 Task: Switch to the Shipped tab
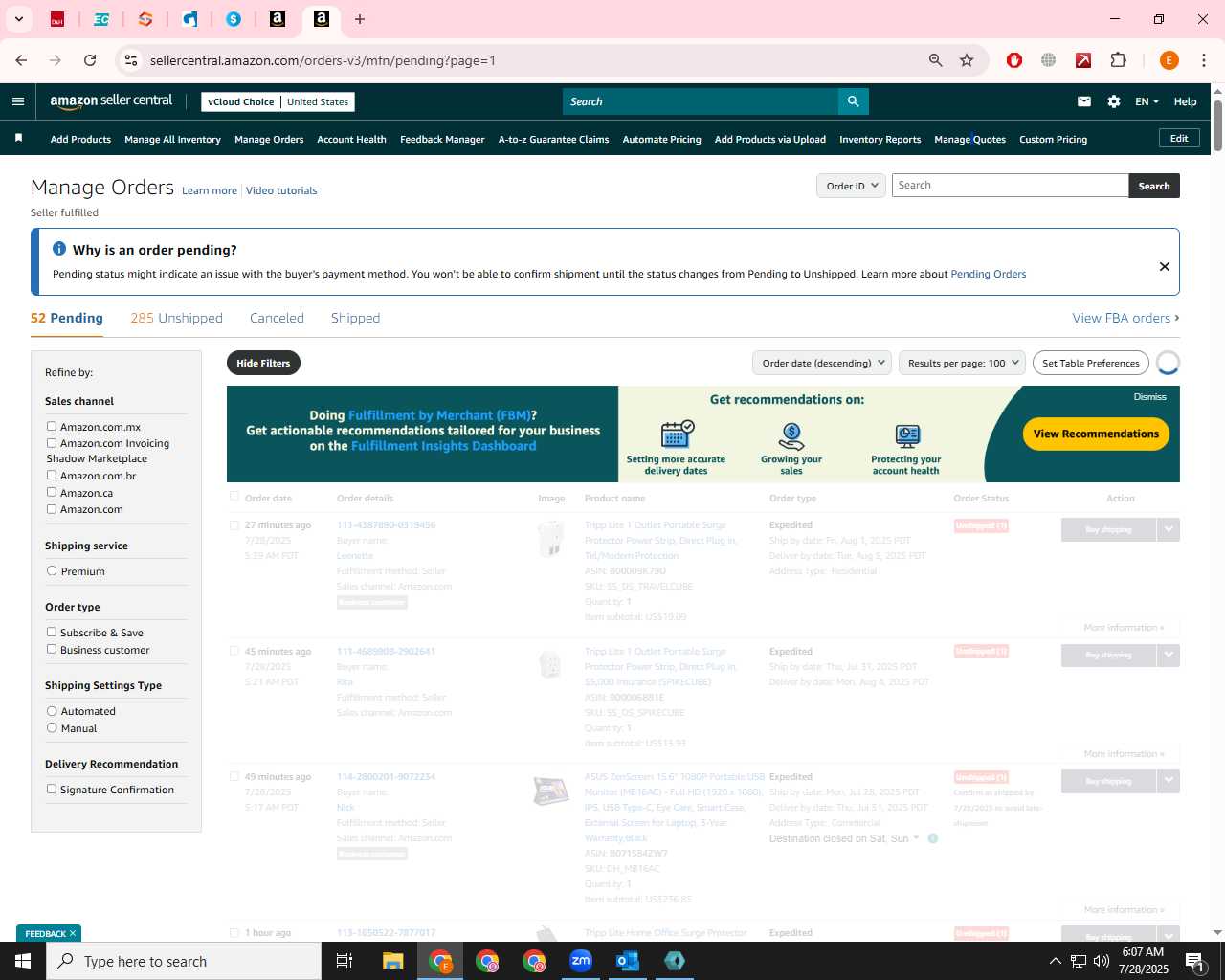point(355,318)
